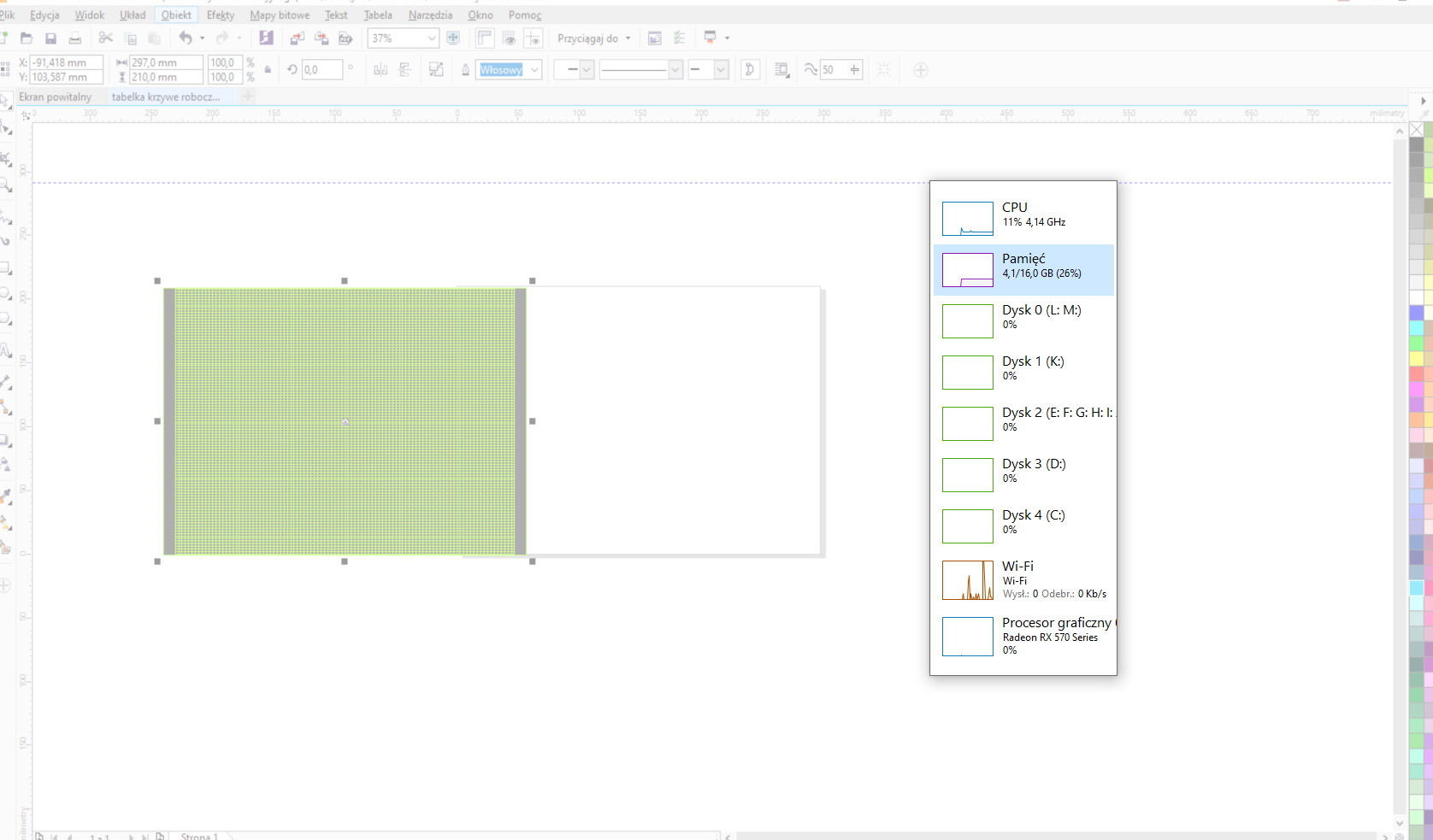
Task: Toggle the show rulers button
Action: coord(485,38)
